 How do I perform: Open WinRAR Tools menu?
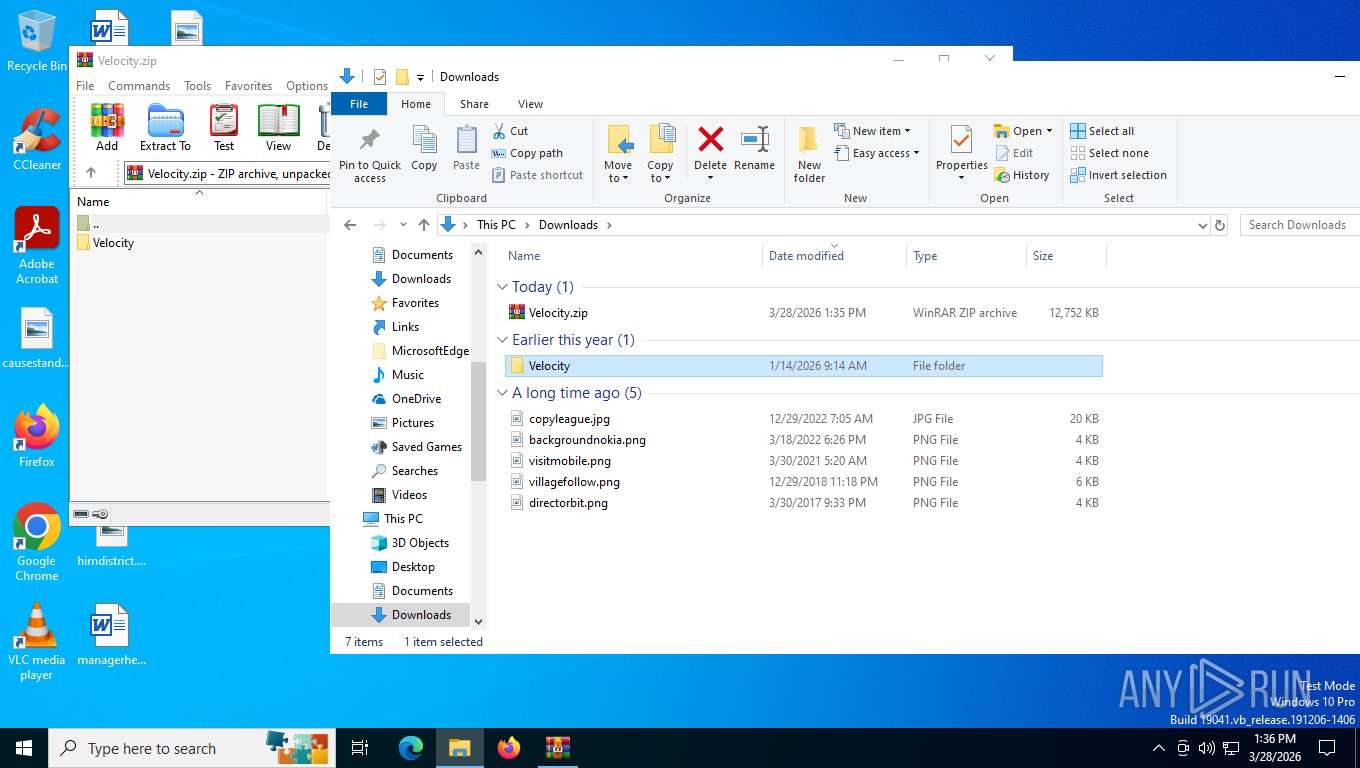click(x=197, y=86)
